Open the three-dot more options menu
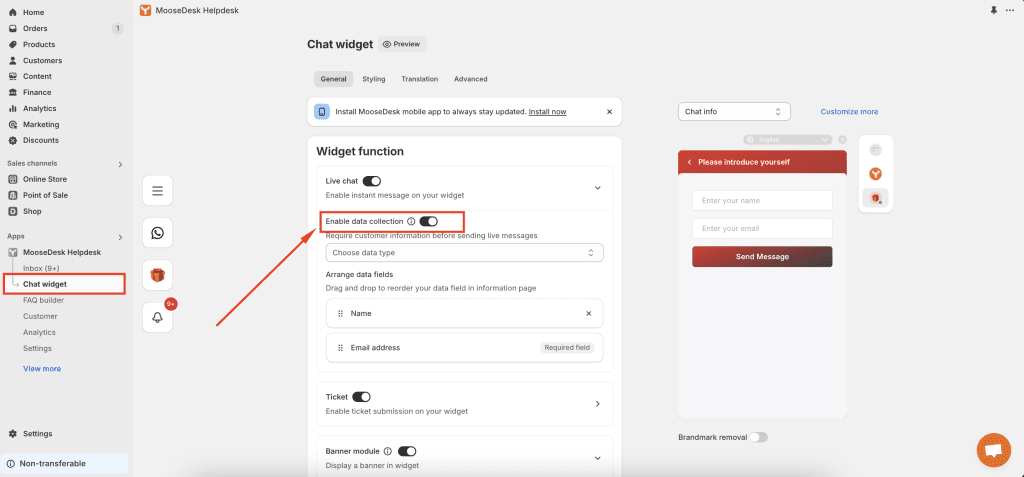Viewport: 1024px width, 477px height. [1010, 10]
